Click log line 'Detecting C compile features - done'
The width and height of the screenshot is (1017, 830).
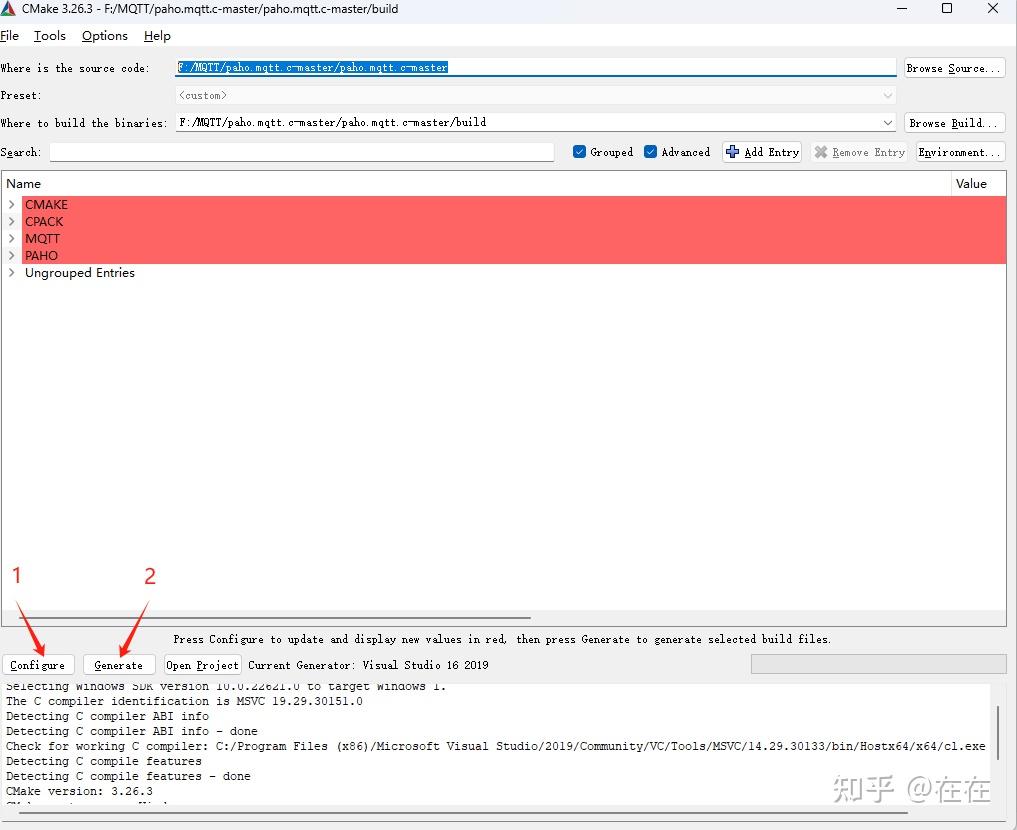[x=128, y=776]
